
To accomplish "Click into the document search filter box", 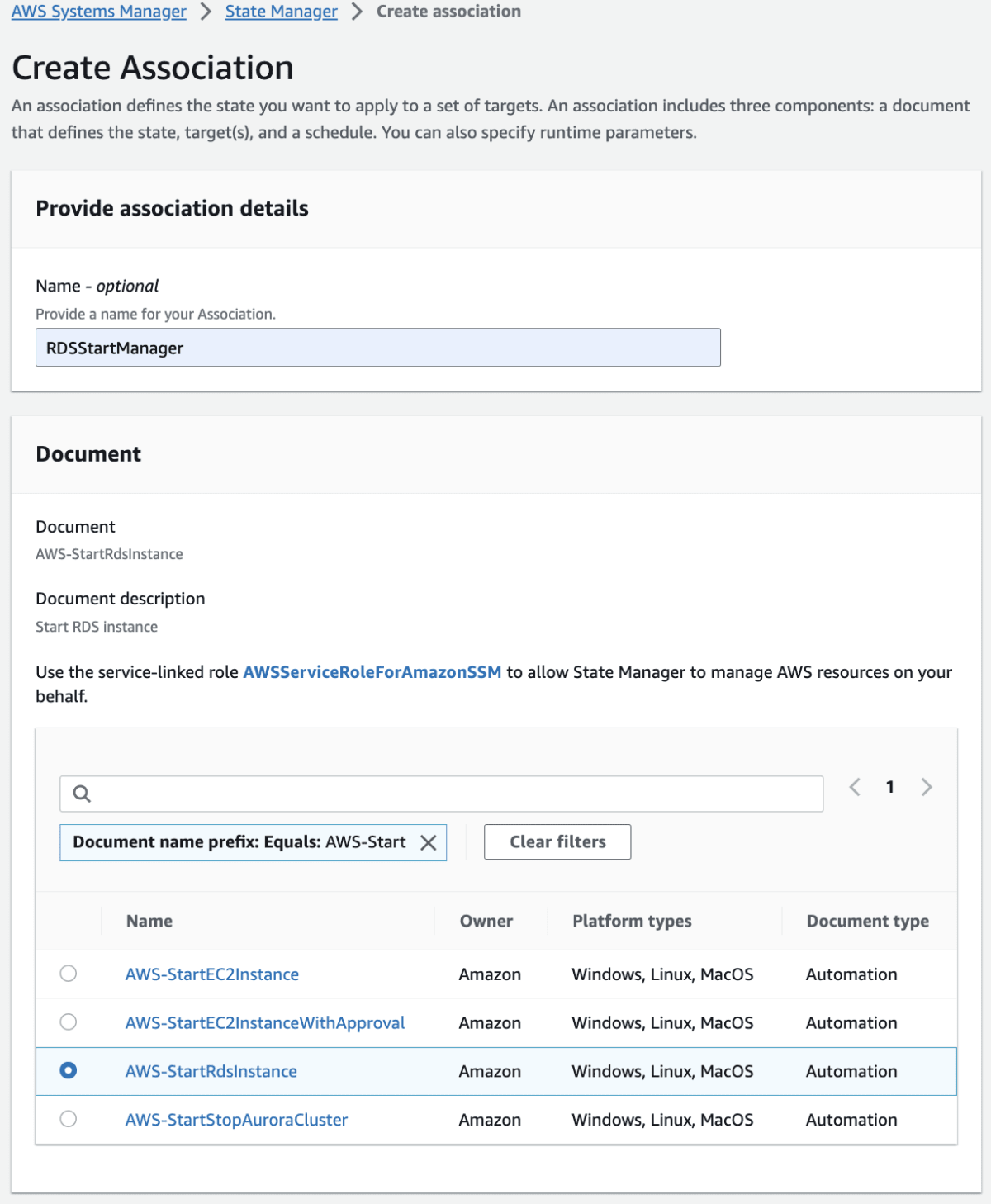I will 442,794.
